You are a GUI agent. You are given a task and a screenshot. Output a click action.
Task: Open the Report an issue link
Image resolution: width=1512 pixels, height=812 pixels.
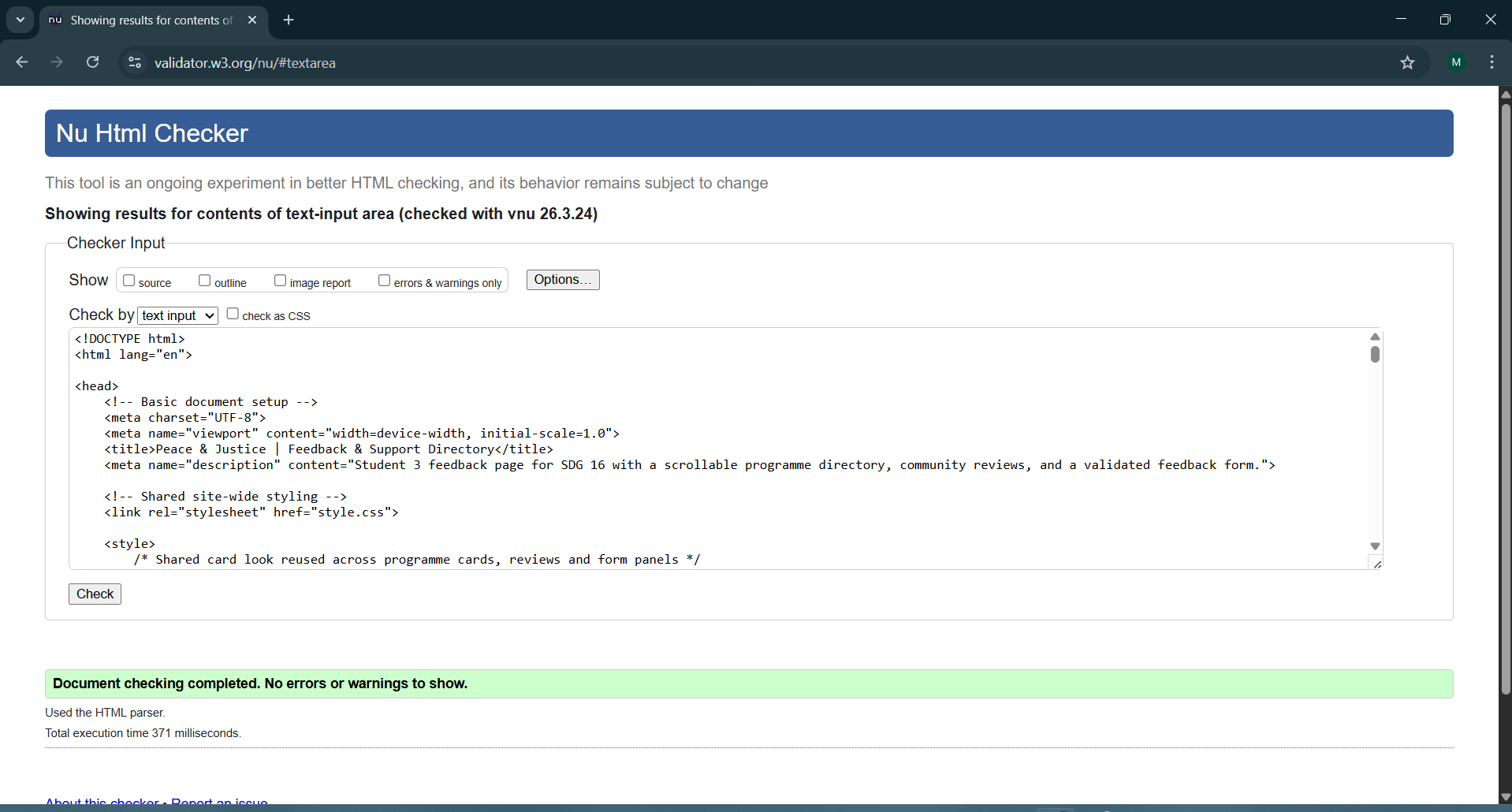218,802
